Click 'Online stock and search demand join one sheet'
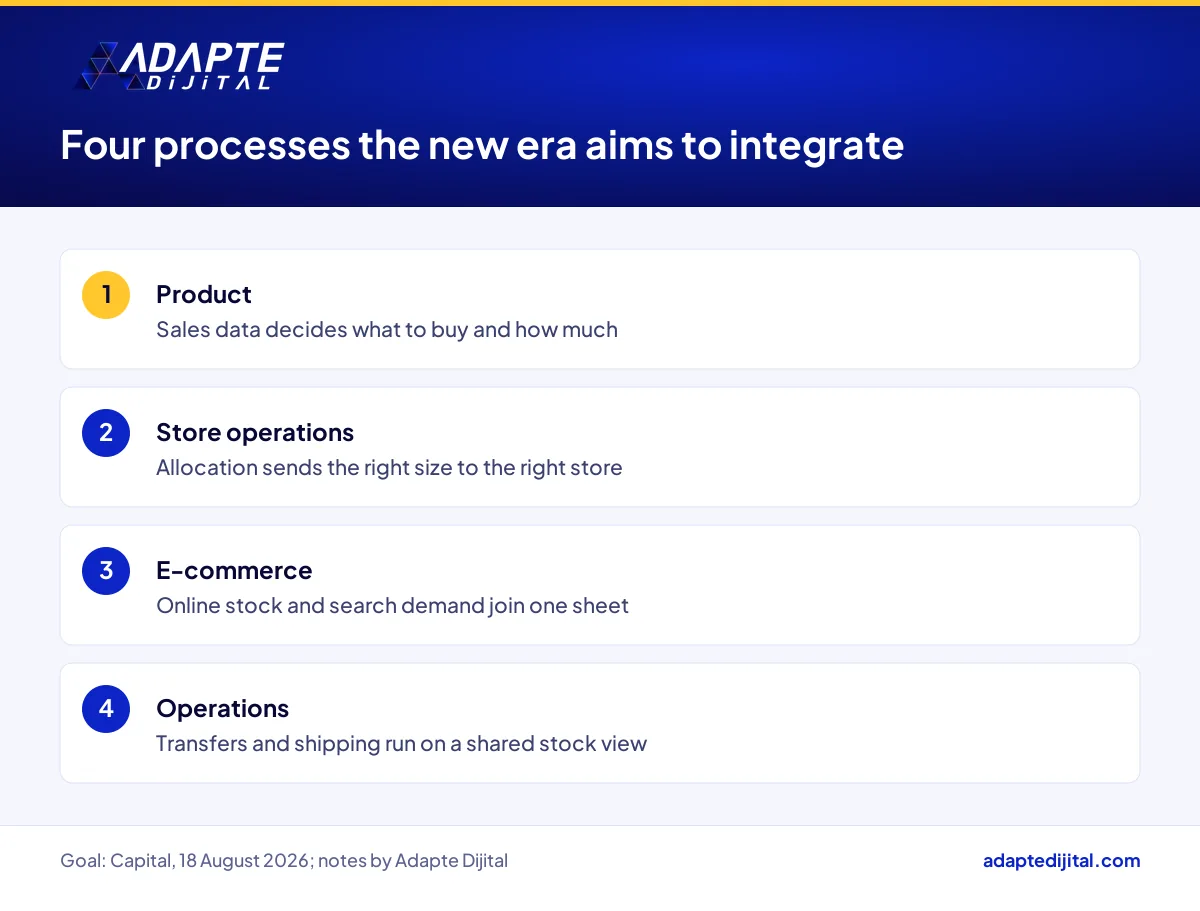Screen dimensions: 1200x911 click(x=392, y=605)
